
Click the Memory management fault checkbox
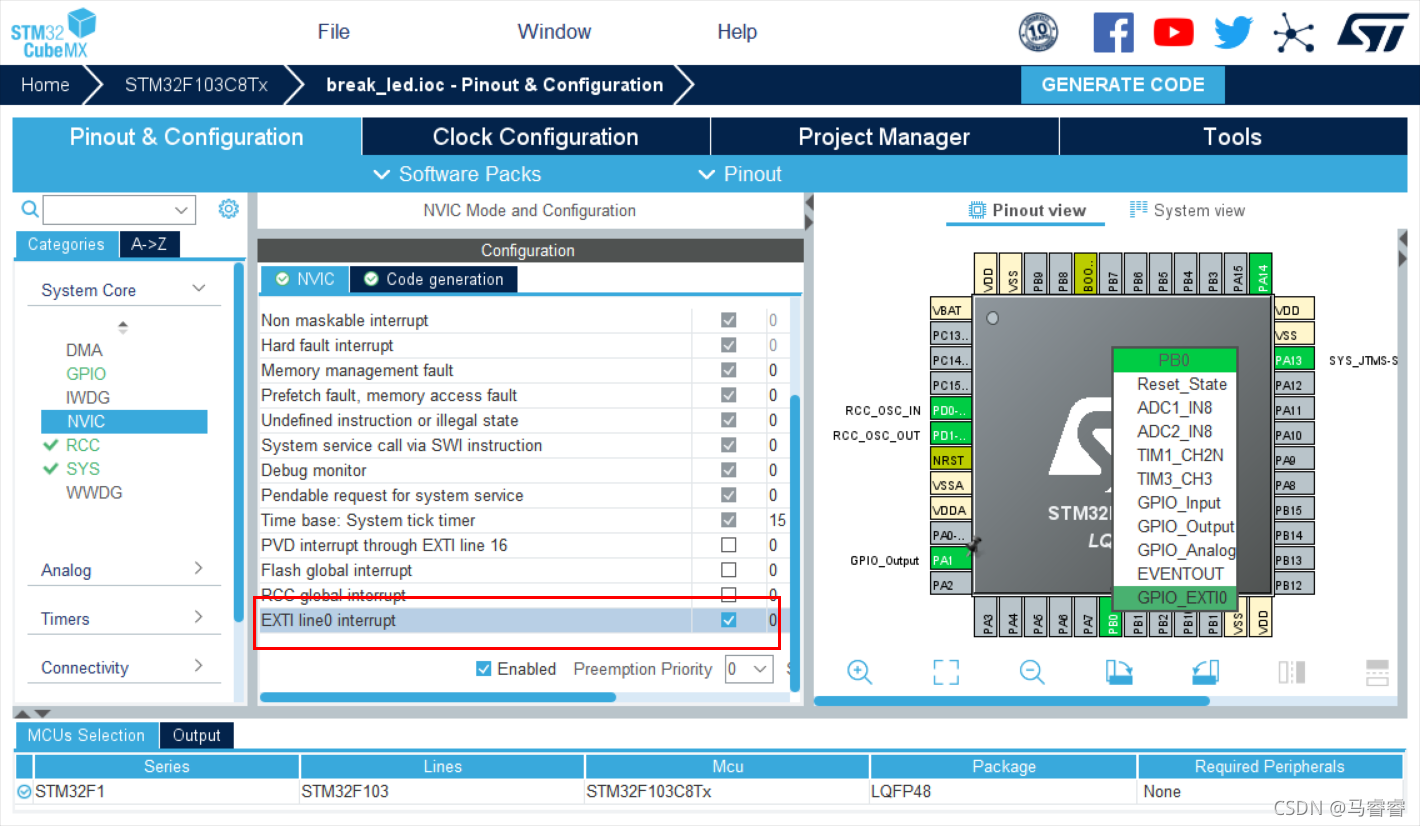click(x=728, y=370)
